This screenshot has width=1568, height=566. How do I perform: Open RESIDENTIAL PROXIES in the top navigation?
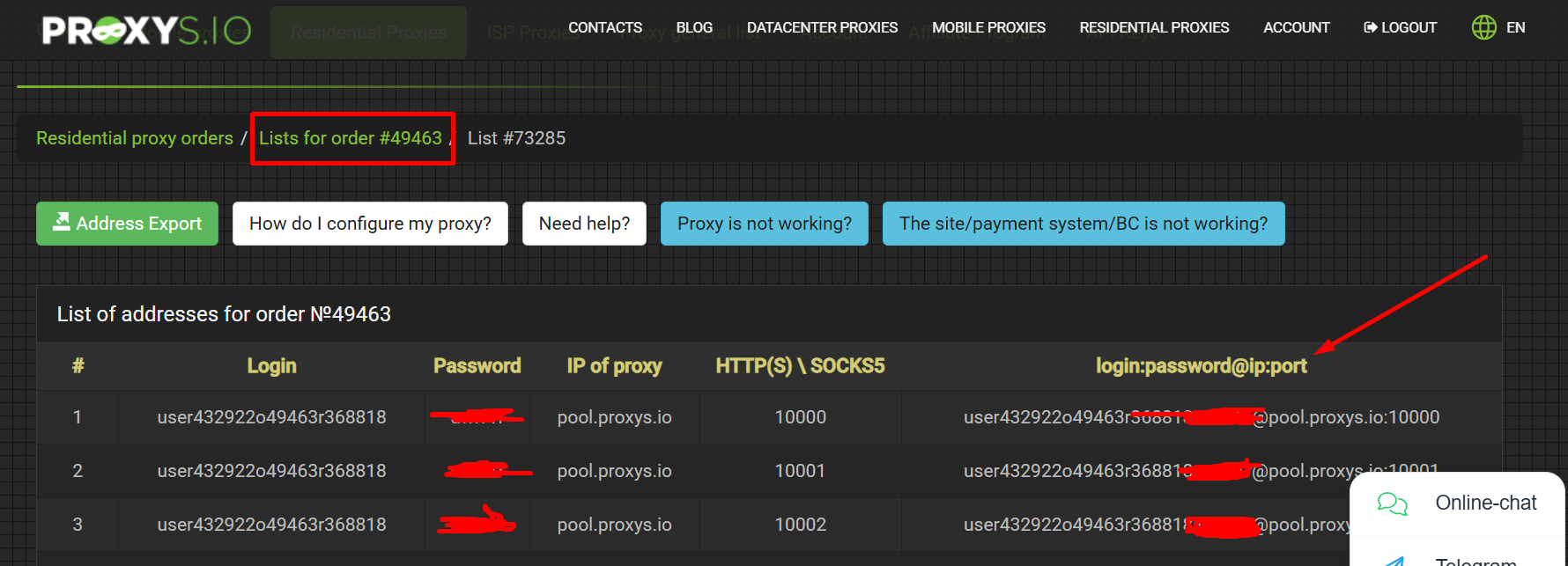point(1154,27)
